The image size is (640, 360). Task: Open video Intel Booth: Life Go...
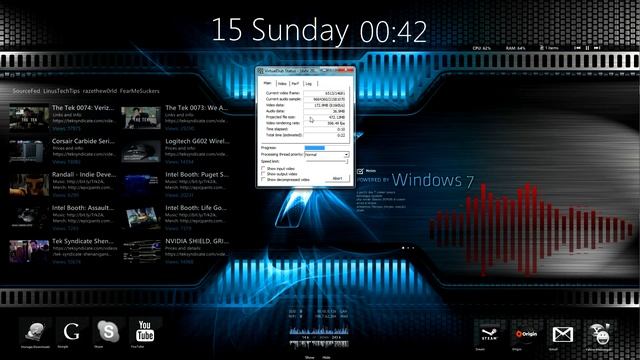[x=196, y=208]
